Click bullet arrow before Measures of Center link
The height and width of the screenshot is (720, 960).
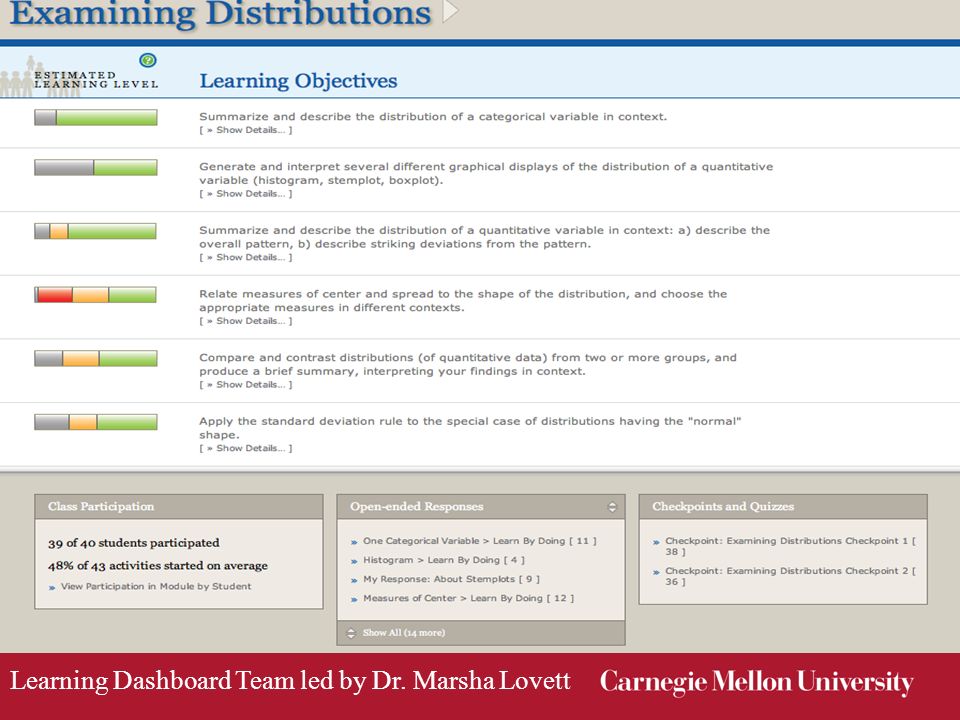pyautogui.click(x=354, y=599)
